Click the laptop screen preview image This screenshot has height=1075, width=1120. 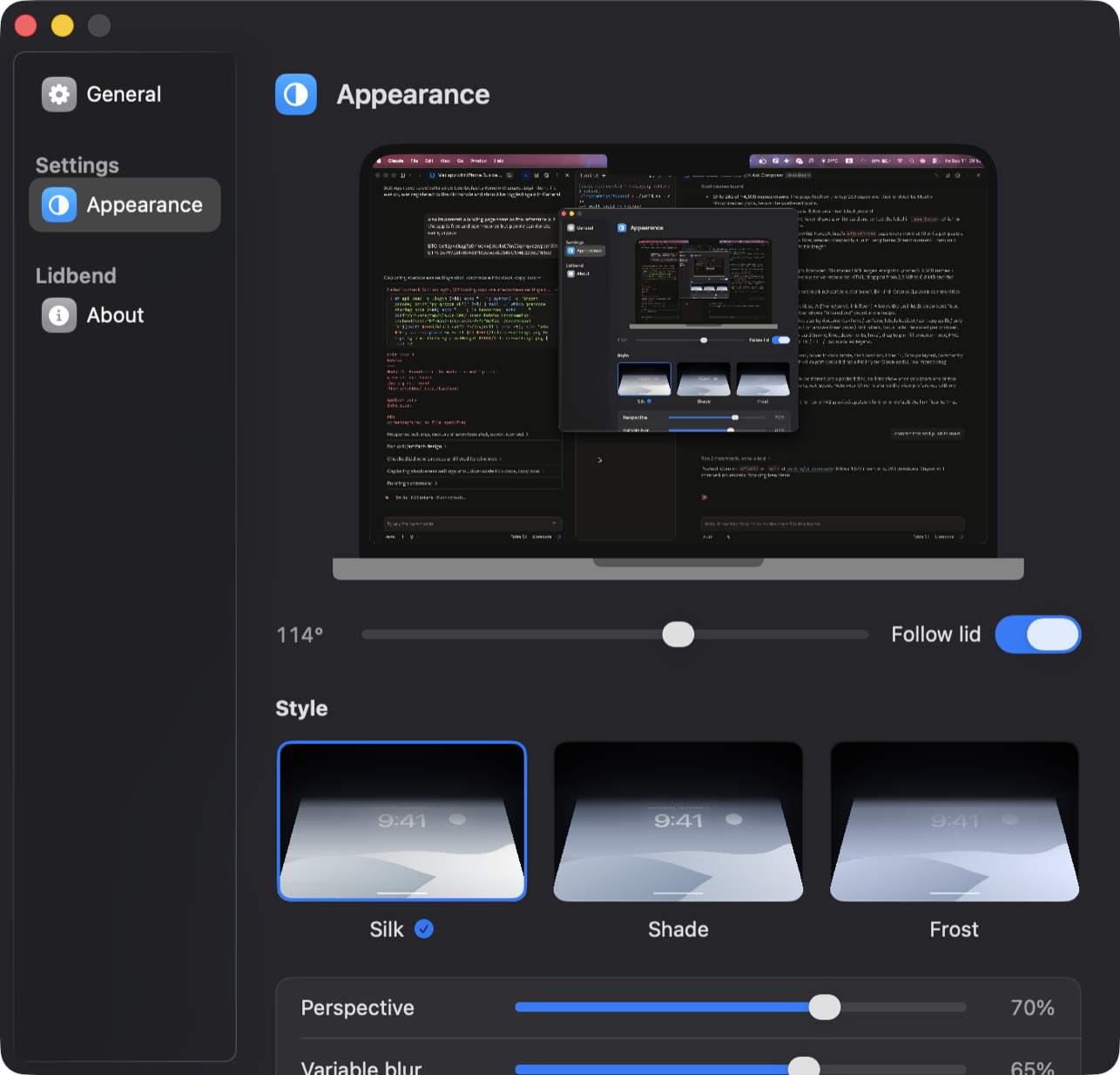tap(678, 352)
